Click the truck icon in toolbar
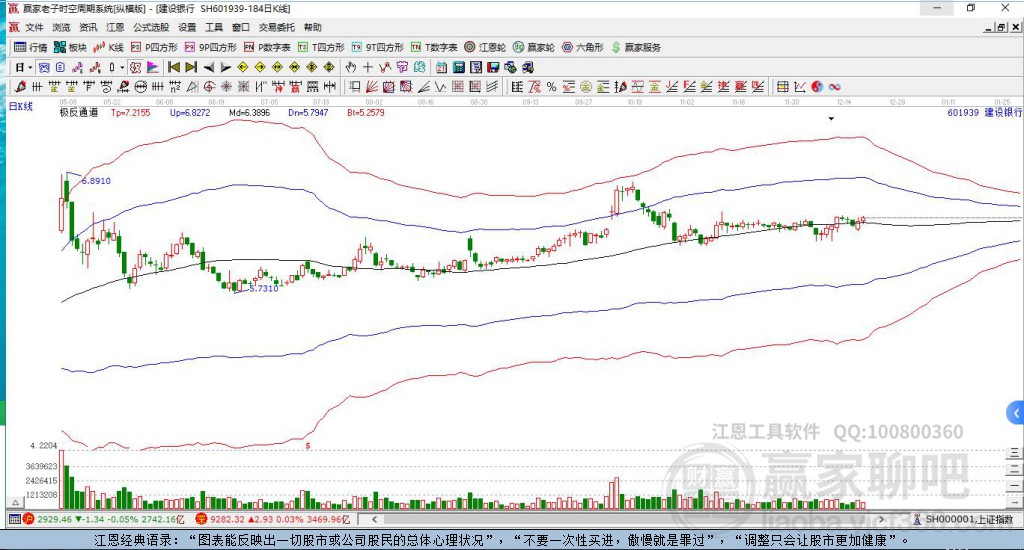Screen dimensions: 1024x550 528,67
